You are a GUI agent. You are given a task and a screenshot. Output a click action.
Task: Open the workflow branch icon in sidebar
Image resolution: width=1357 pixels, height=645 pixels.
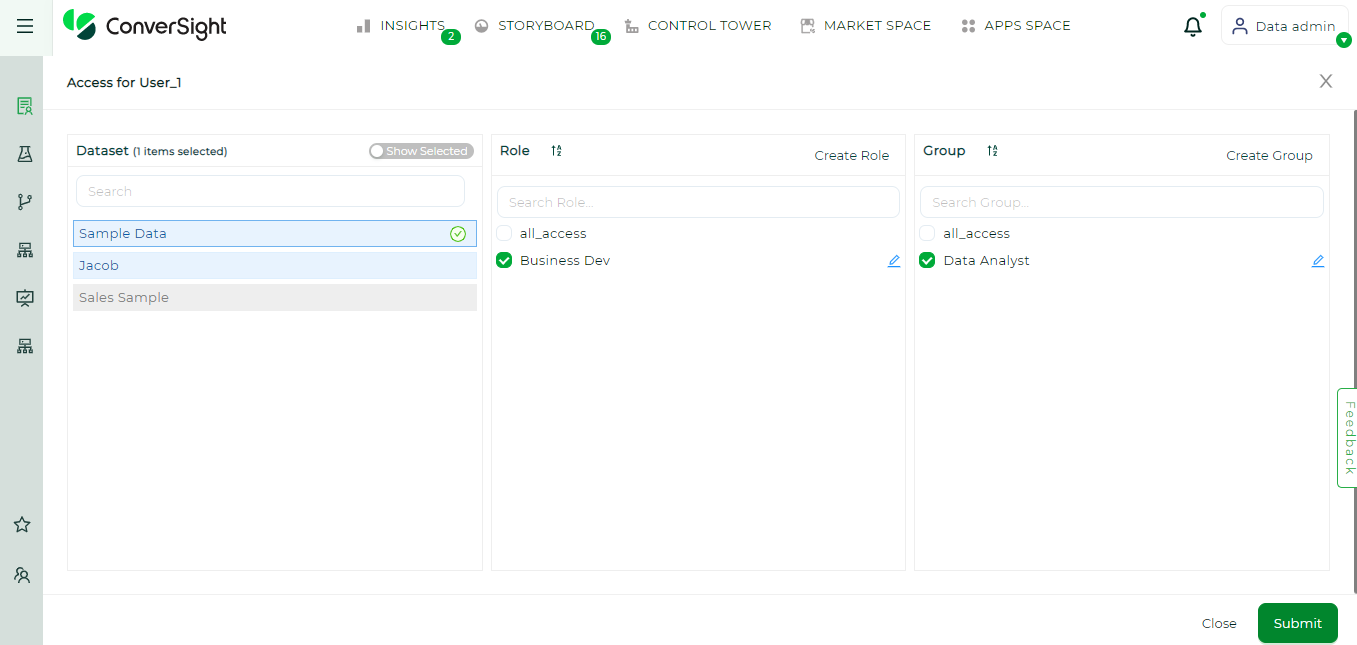coord(24,201)
